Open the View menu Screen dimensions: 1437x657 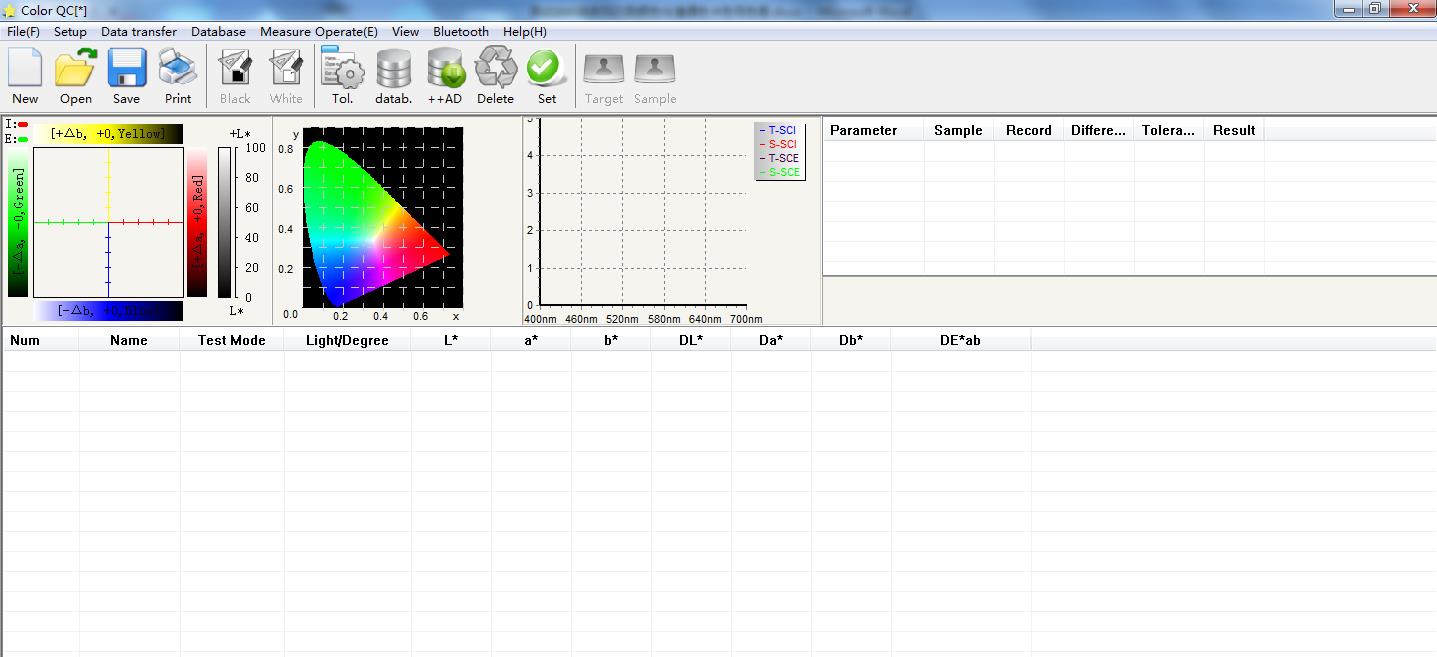pyautogui.click(x=405, y=32)
